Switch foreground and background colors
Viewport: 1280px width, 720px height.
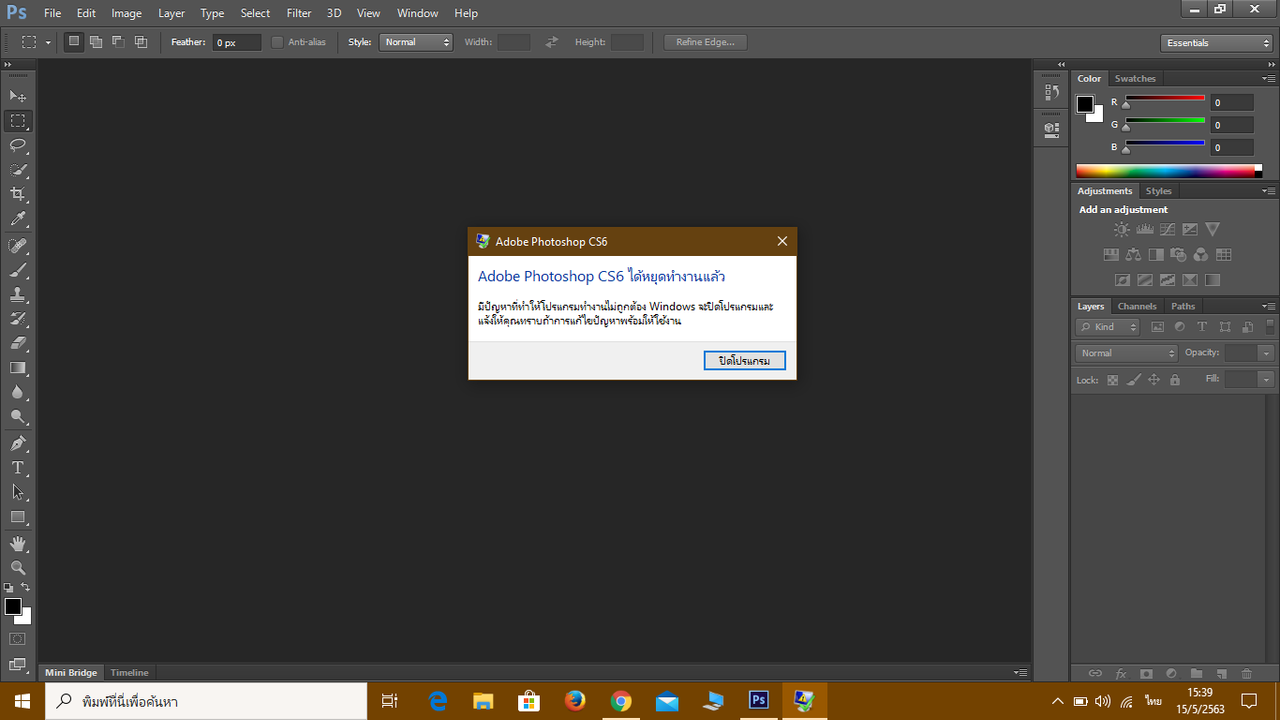tap(26, 587)
